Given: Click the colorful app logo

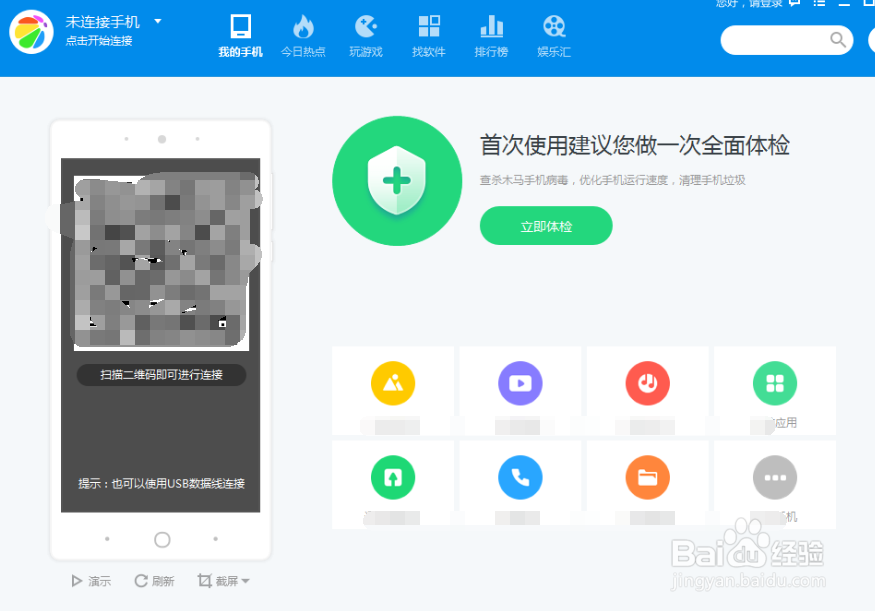Looking at the screenshot, I should click(x=31, y=32).
